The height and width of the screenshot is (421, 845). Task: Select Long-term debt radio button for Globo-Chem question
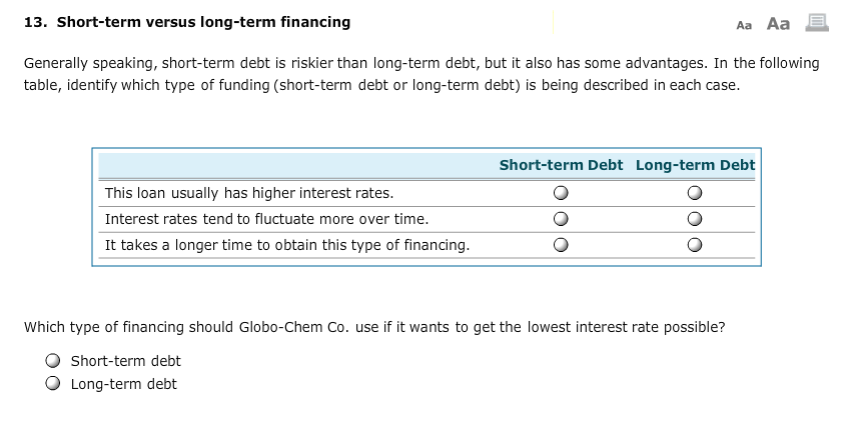52,384
